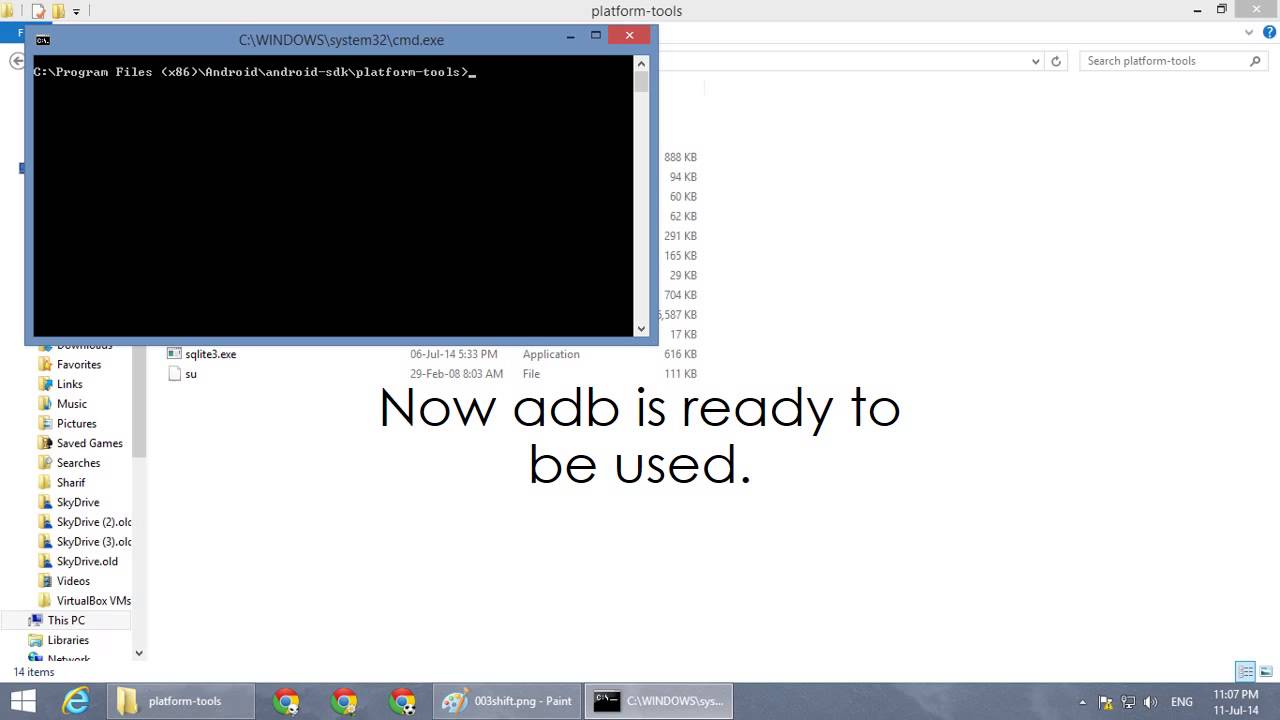This screenshot has width=1280, height=720.
Task: Select SkyDrive (3).old folder
Action: pos(94,542)
